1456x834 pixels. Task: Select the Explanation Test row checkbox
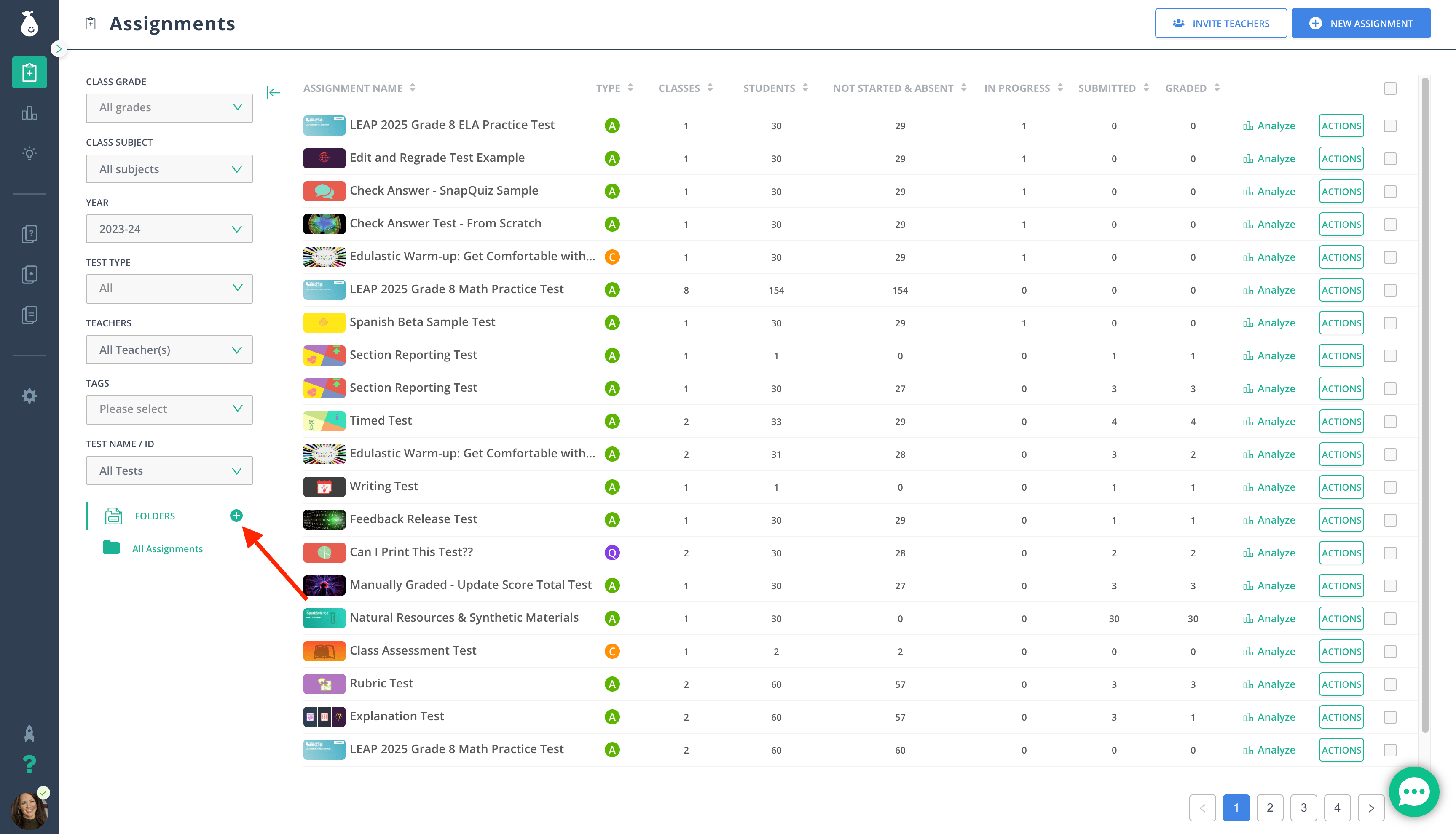(x=1389, y=717)
